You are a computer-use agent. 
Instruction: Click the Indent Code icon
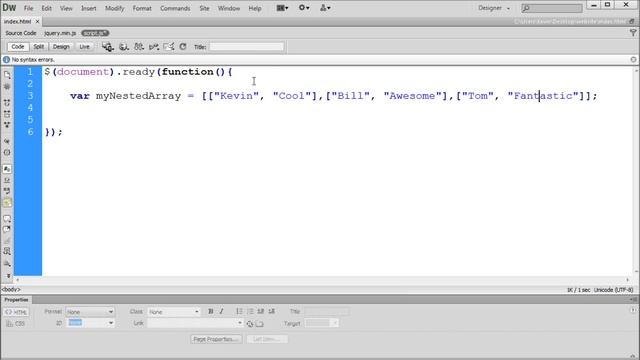tap(7, 263)
